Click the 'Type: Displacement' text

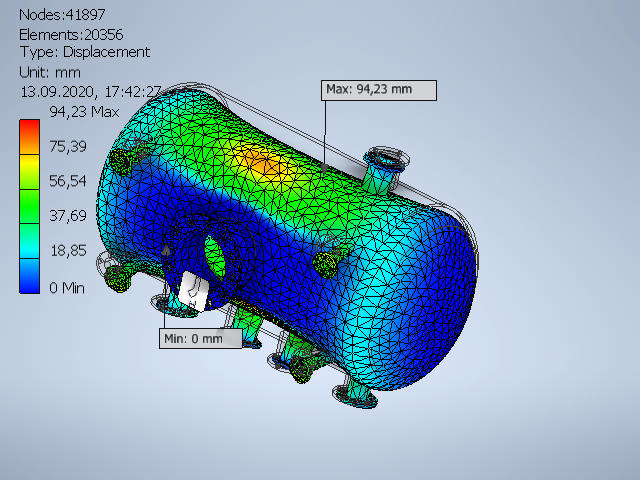[x=85, y=52]
